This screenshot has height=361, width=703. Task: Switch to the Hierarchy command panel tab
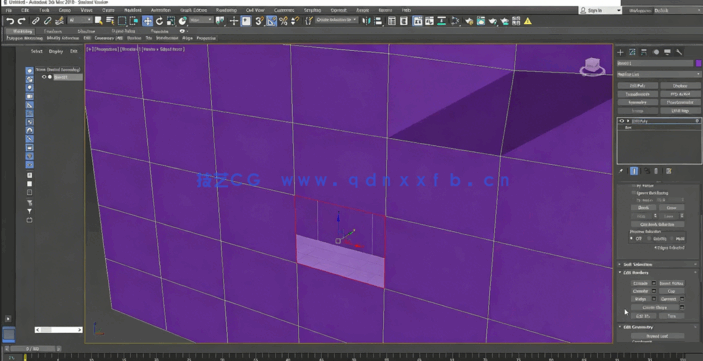tap(644, 52)
